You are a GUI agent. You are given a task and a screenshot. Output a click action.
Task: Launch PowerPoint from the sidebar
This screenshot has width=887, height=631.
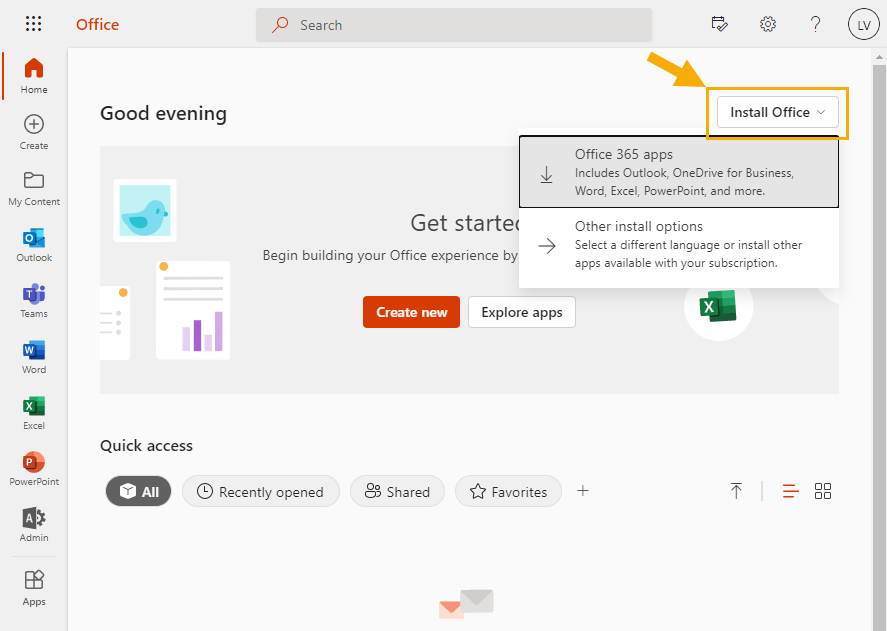click(x=34, y=469)
